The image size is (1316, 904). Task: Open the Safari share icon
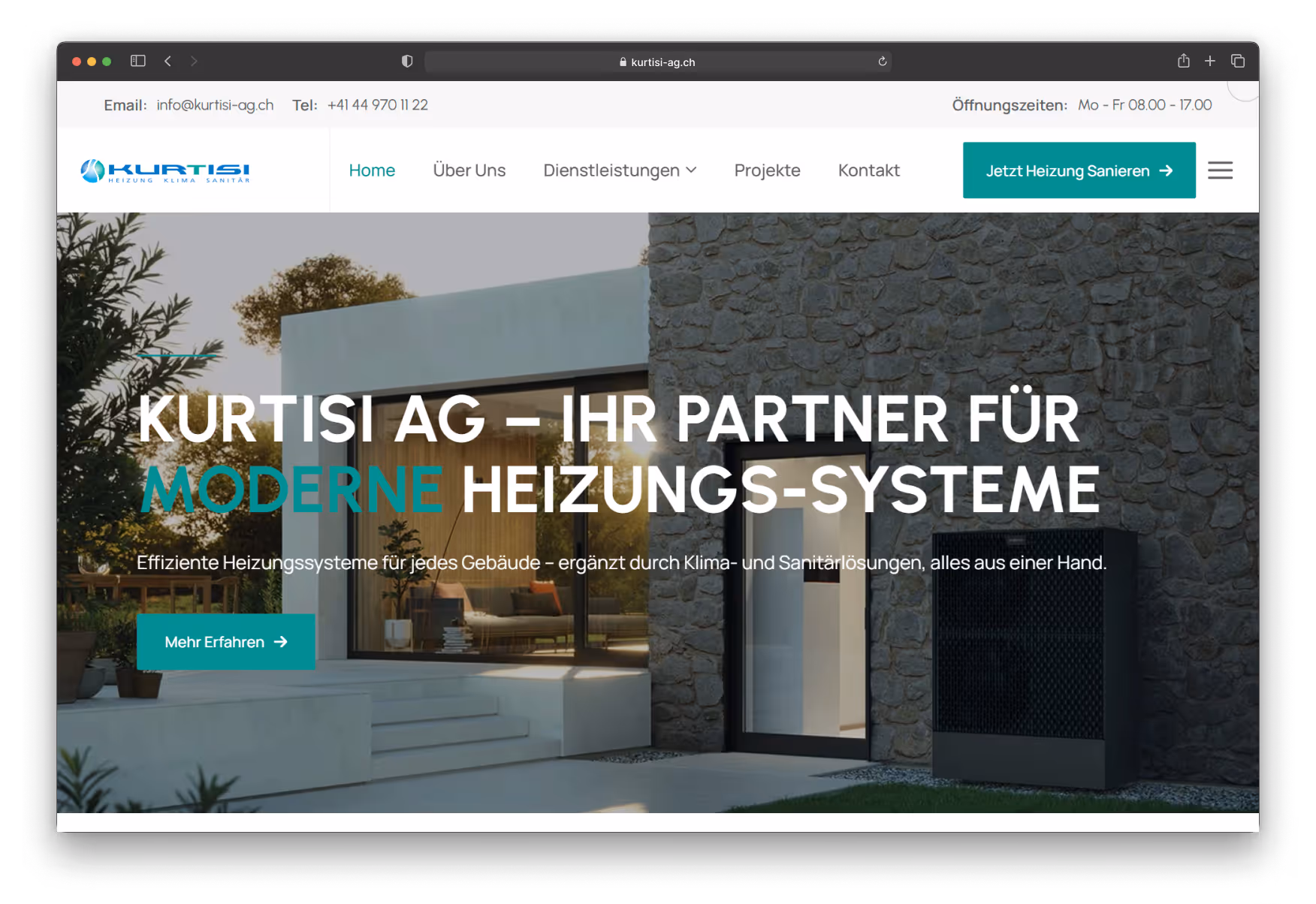(1184, 61)
